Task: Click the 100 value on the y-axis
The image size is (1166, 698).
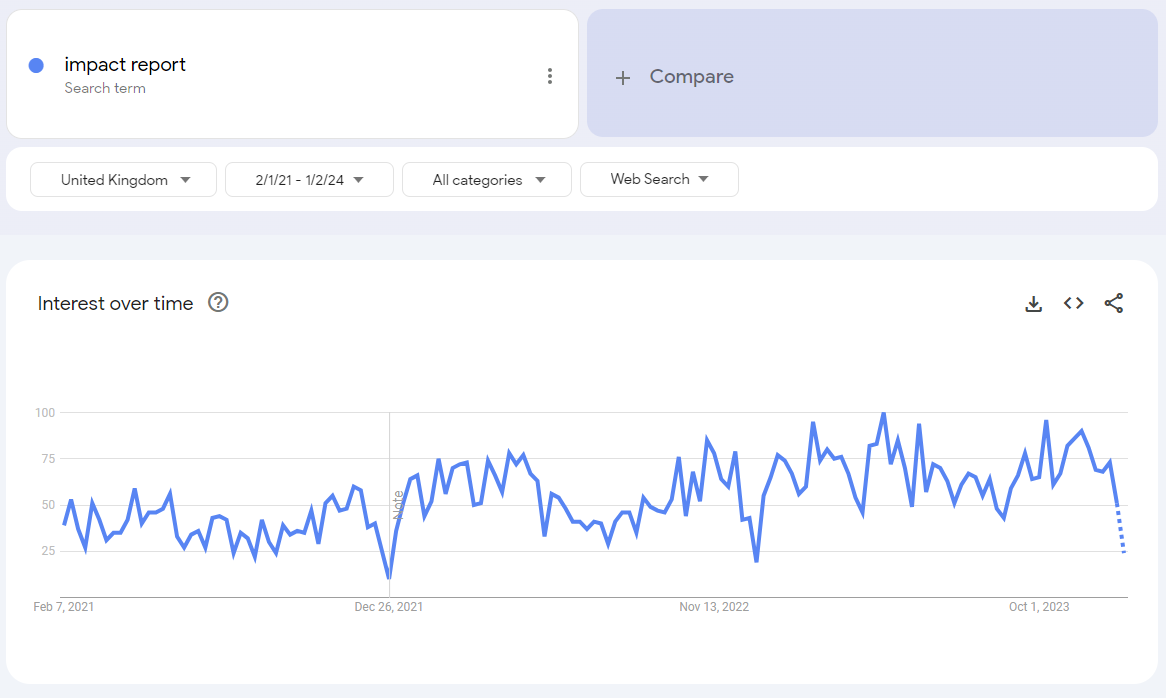Action: 45,413
